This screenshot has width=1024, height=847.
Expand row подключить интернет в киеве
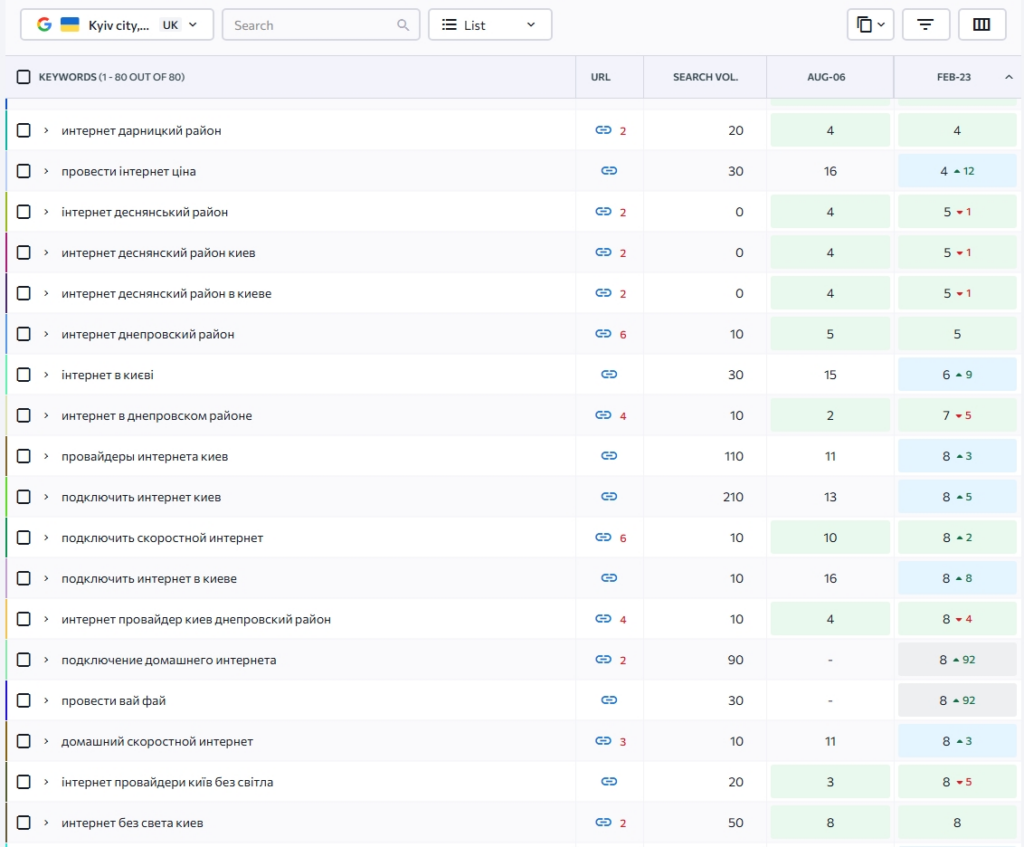click(x=46, y=578)
